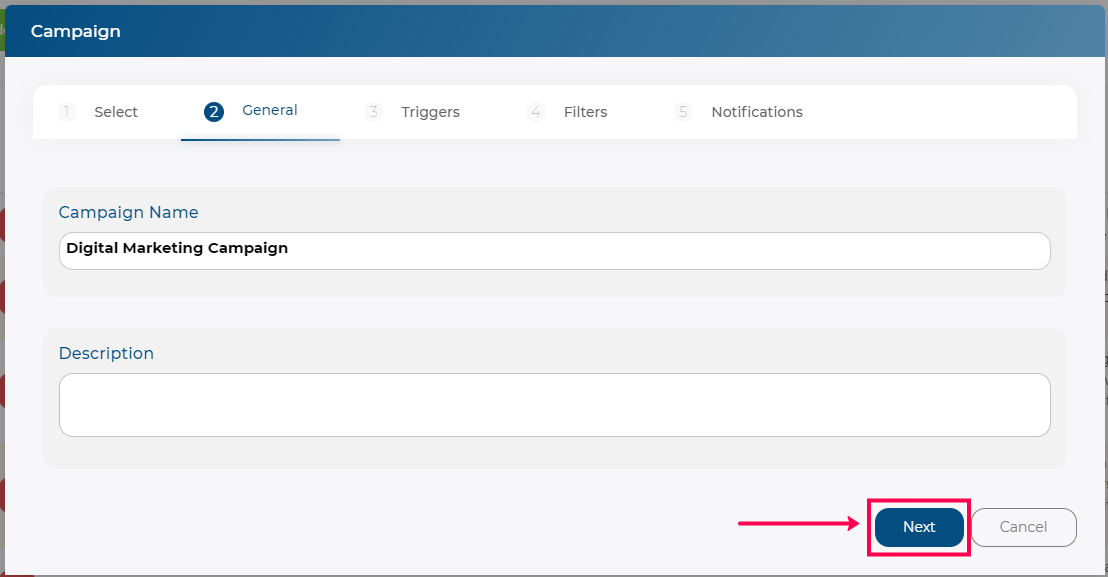Click blank step bar area after Notifications

tap(940, 112)
